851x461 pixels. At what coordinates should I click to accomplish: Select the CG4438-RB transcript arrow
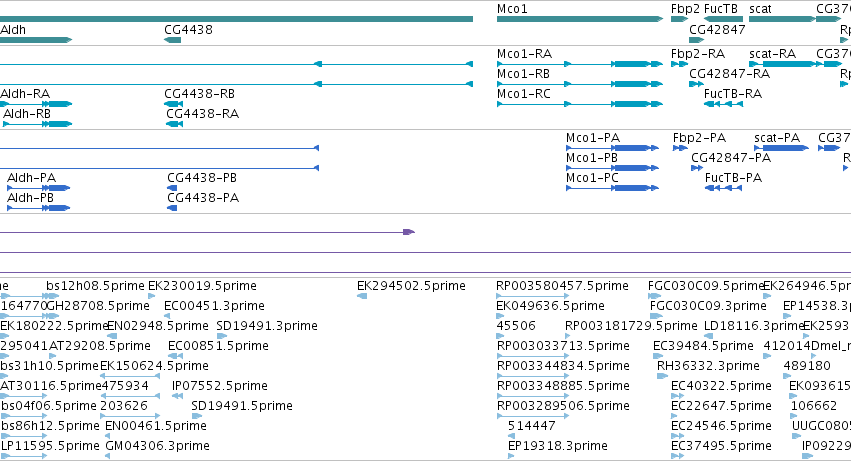[174, 104]
